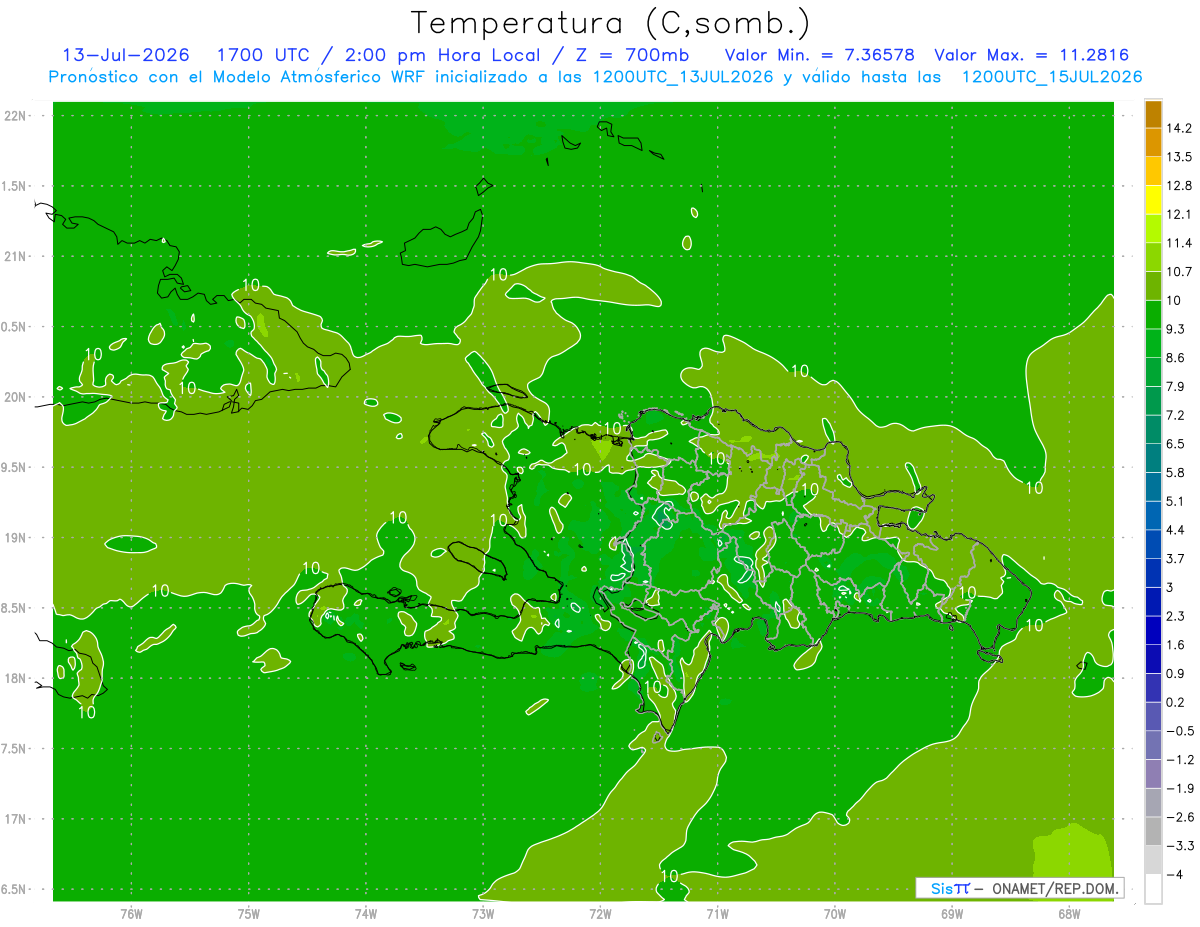Click the legend value '7.2'
The image size is (1200, 927).
pyautogui.click(x=1176, y=415)
